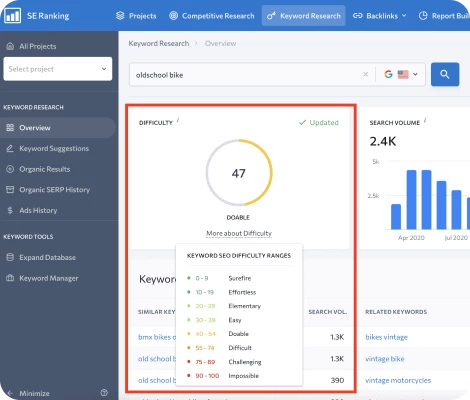Click the 75 - 89 Challenging range row
470x400 pixels.
coord(239,362)
